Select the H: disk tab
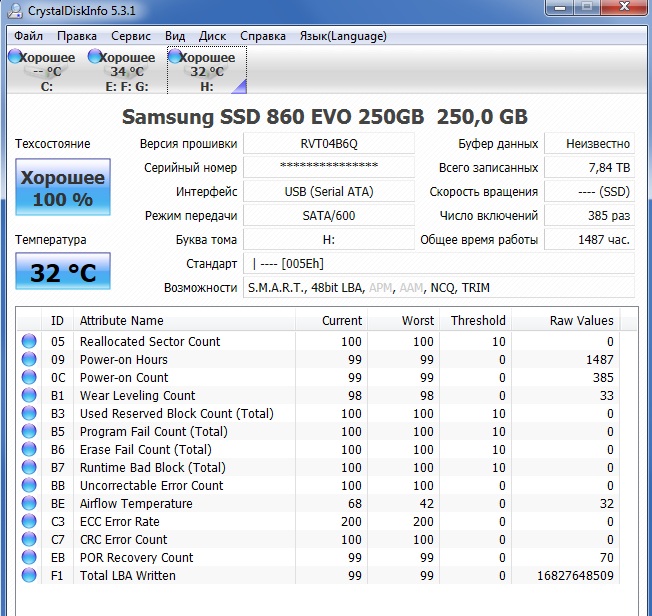 207,70
